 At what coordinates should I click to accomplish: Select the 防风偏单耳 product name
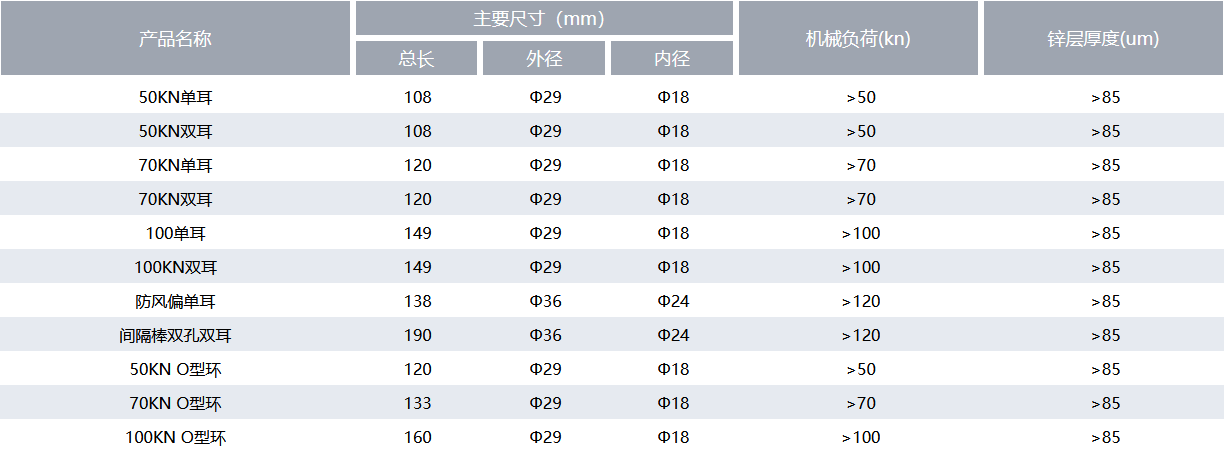175,302
